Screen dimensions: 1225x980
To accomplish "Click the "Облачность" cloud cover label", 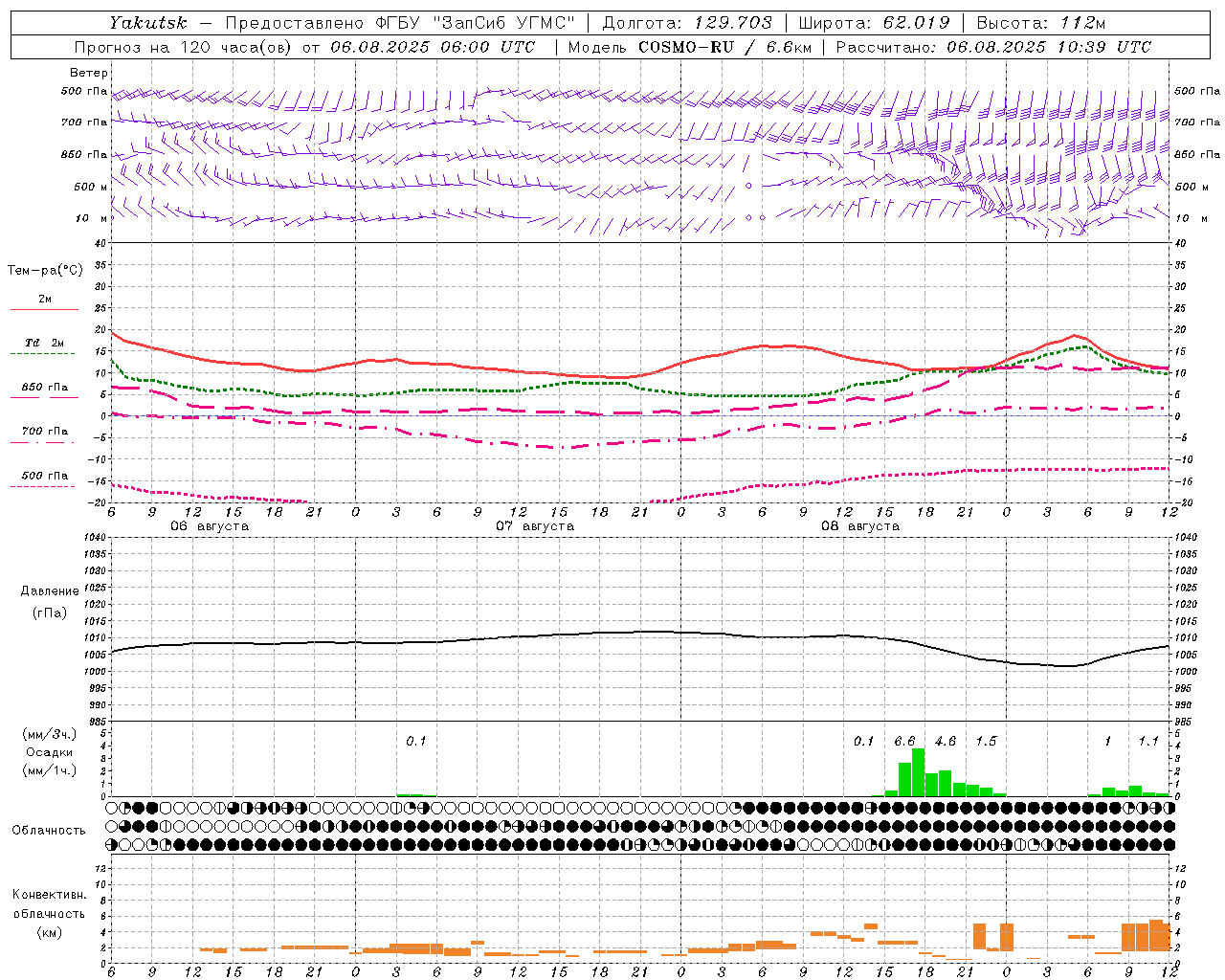I will (x=49, y=830).
